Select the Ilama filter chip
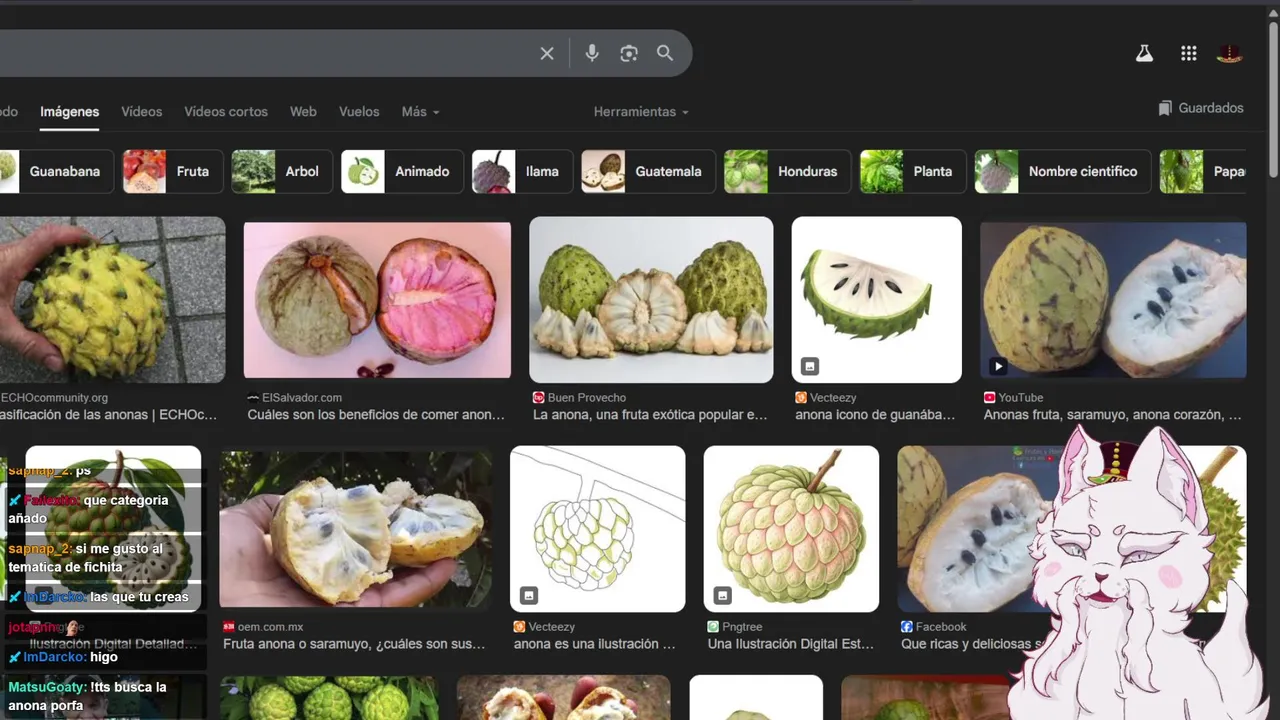 (x=522, y=171)
